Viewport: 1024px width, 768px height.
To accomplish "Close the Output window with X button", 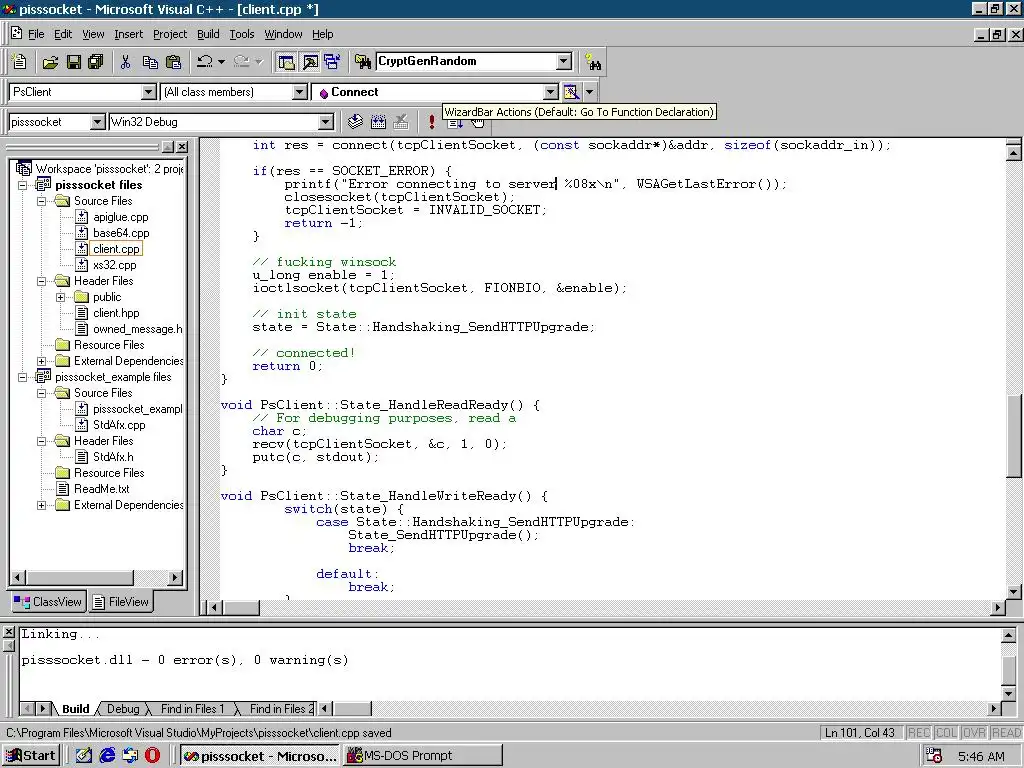I will pyautogui.click(x=8, y=632).
